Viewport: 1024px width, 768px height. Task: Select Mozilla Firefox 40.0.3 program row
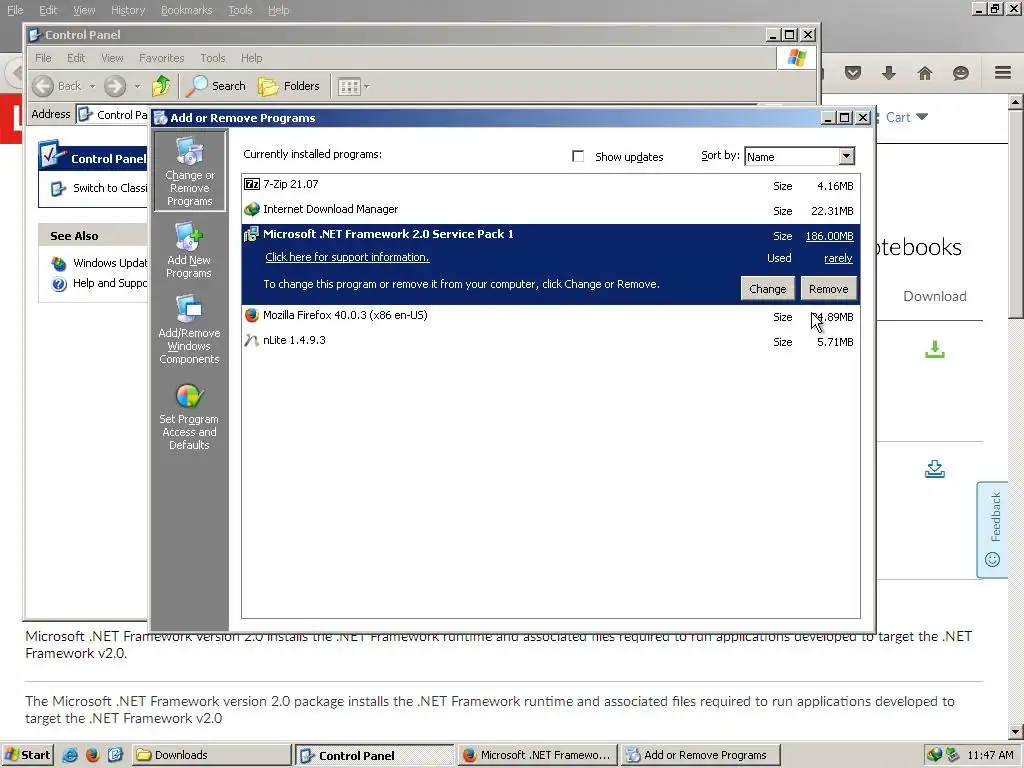coord(551,317)
